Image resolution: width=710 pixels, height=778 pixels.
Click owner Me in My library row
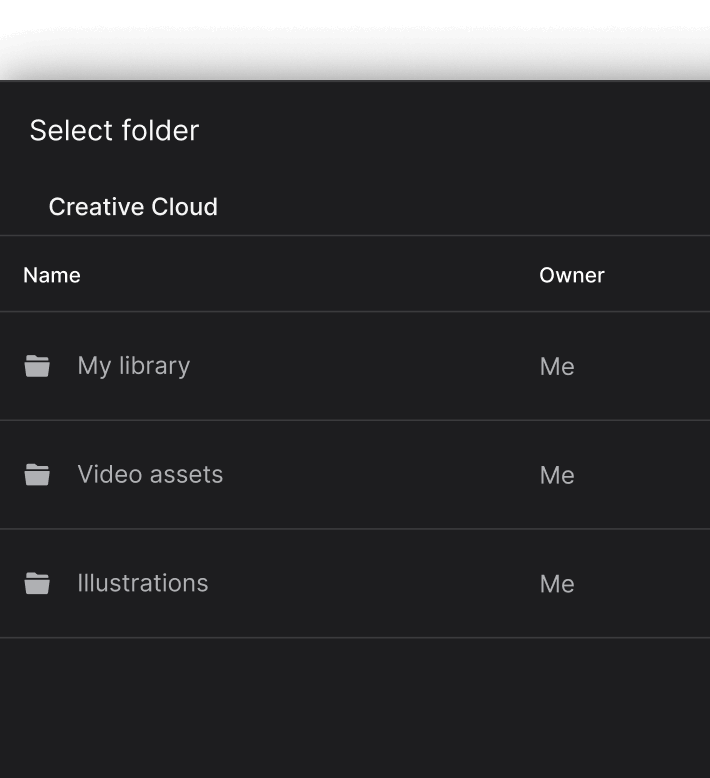click(557, 367)
